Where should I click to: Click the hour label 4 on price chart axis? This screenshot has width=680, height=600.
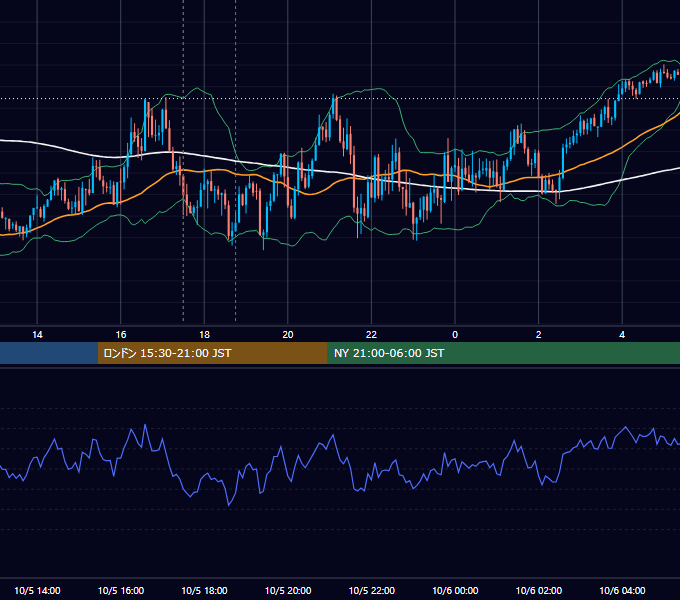[x=622, y=335]
